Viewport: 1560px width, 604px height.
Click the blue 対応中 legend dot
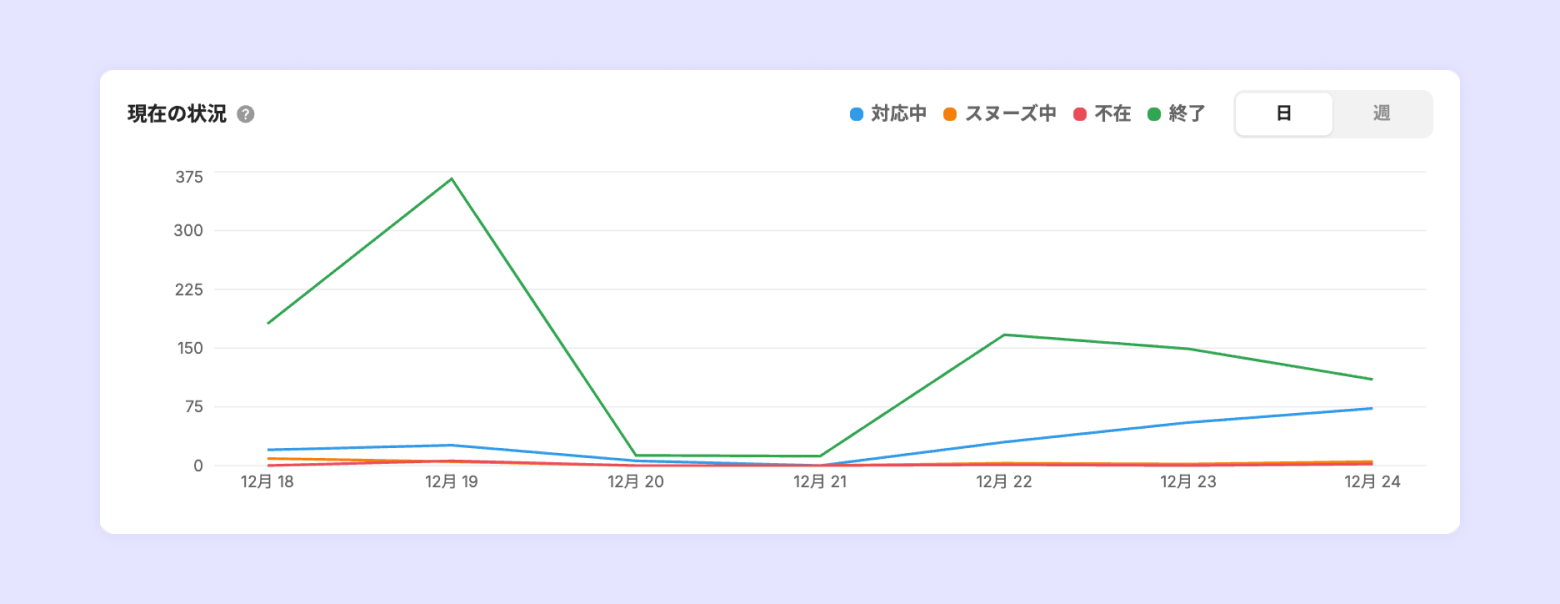pos(856,114)
